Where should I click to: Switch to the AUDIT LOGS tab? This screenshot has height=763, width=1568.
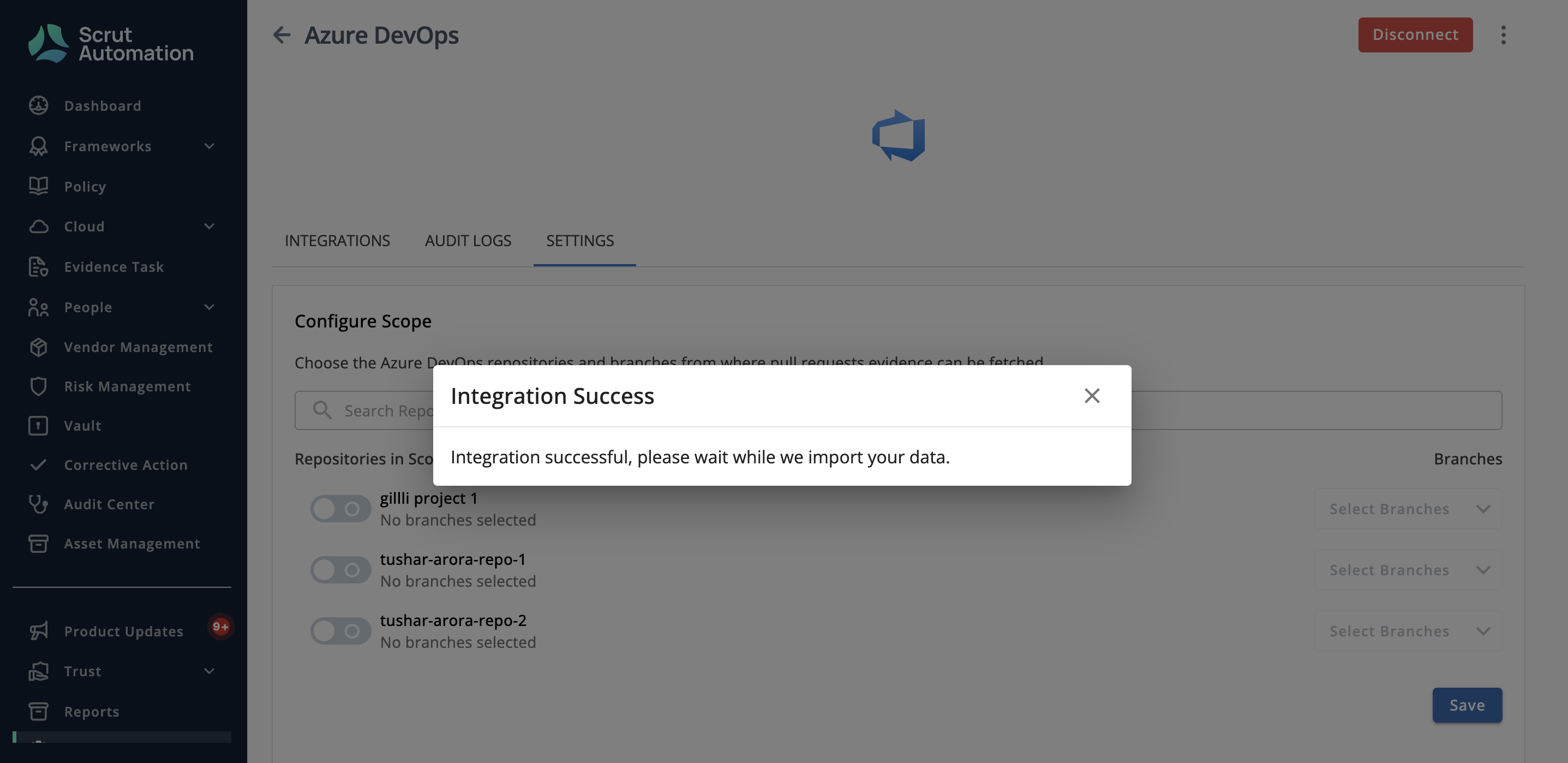(x=468, y=241)
